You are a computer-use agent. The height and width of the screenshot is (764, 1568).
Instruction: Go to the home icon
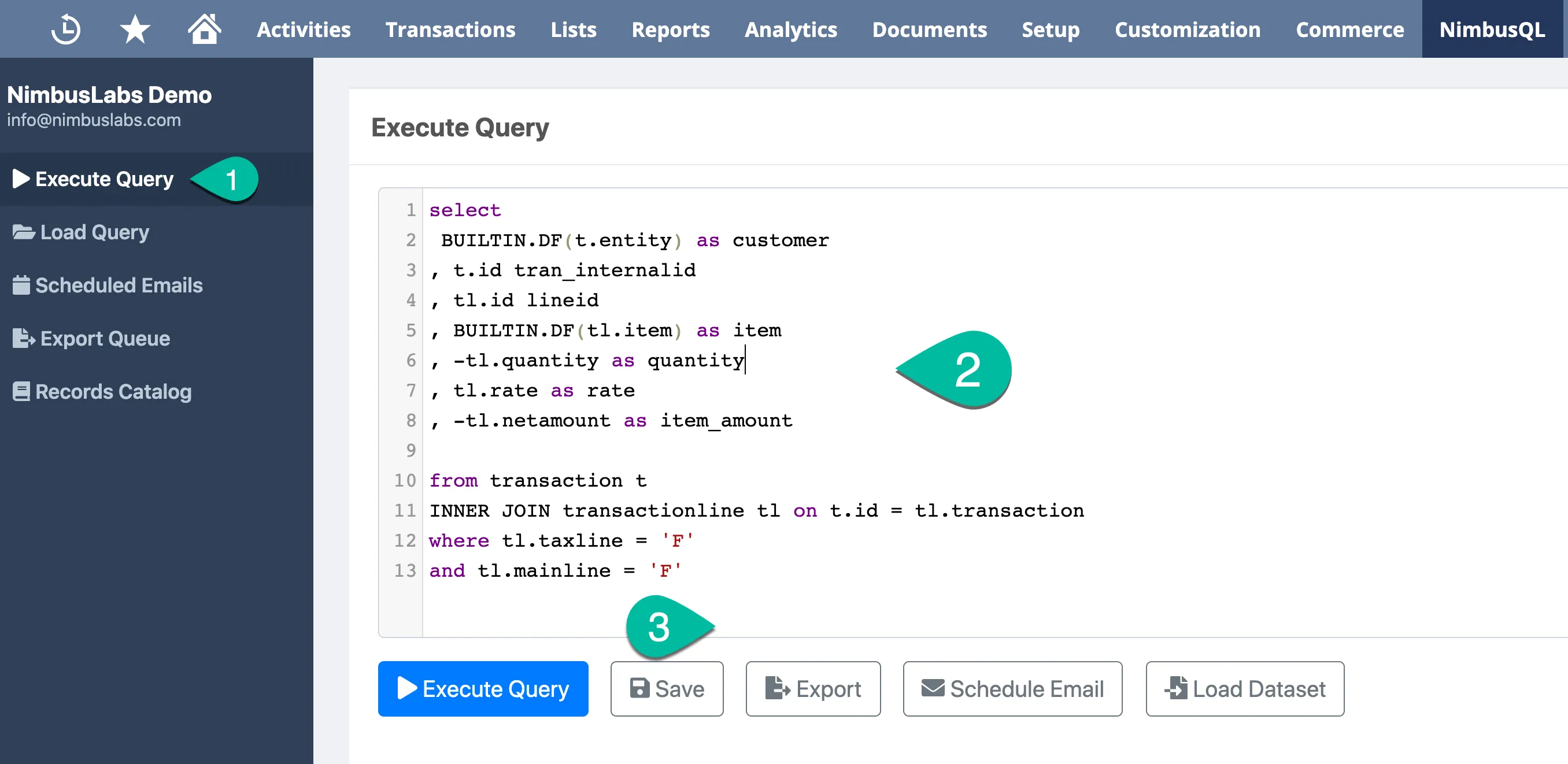coord(204,28)
